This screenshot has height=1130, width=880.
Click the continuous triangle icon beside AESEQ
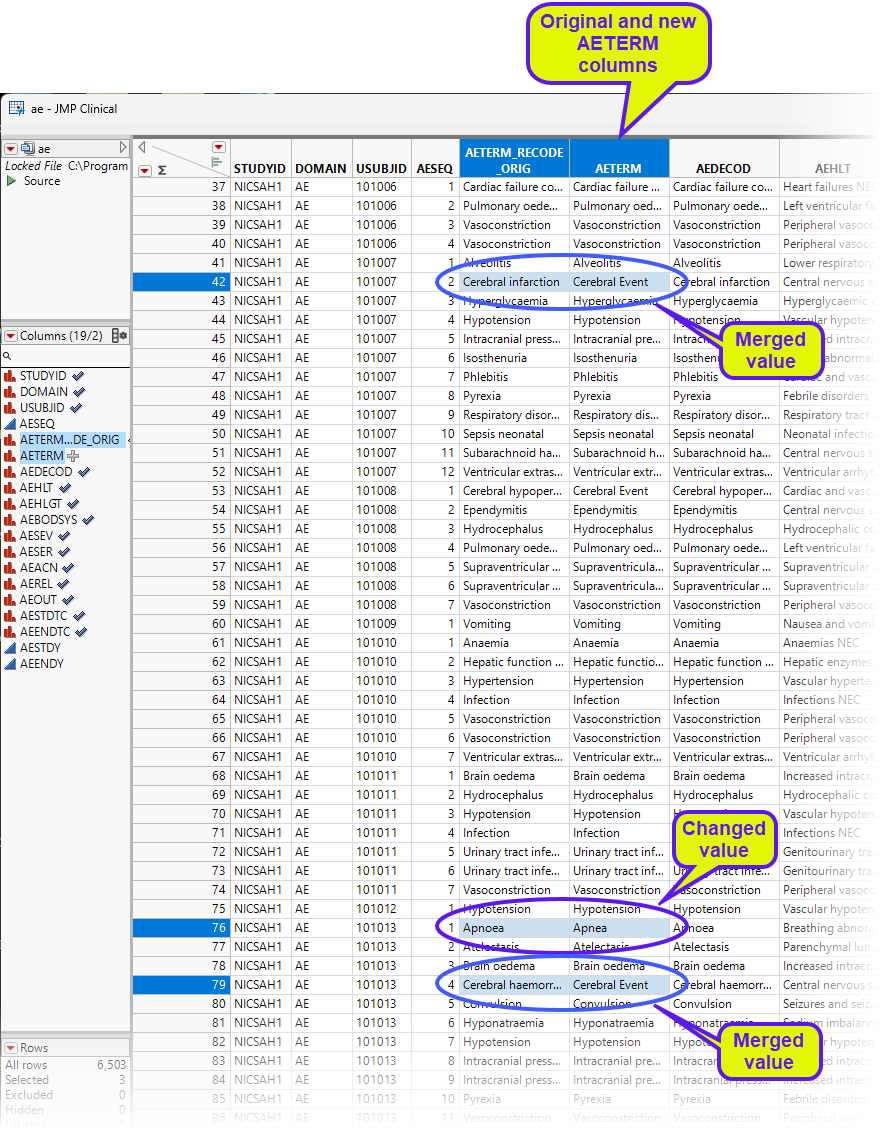[10, 424]
